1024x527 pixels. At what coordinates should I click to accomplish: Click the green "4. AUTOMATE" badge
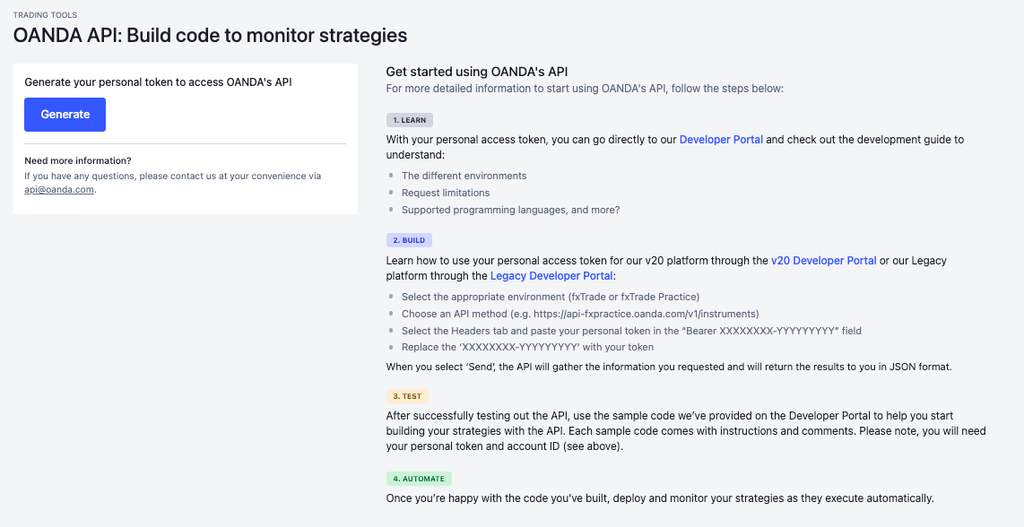419,479
